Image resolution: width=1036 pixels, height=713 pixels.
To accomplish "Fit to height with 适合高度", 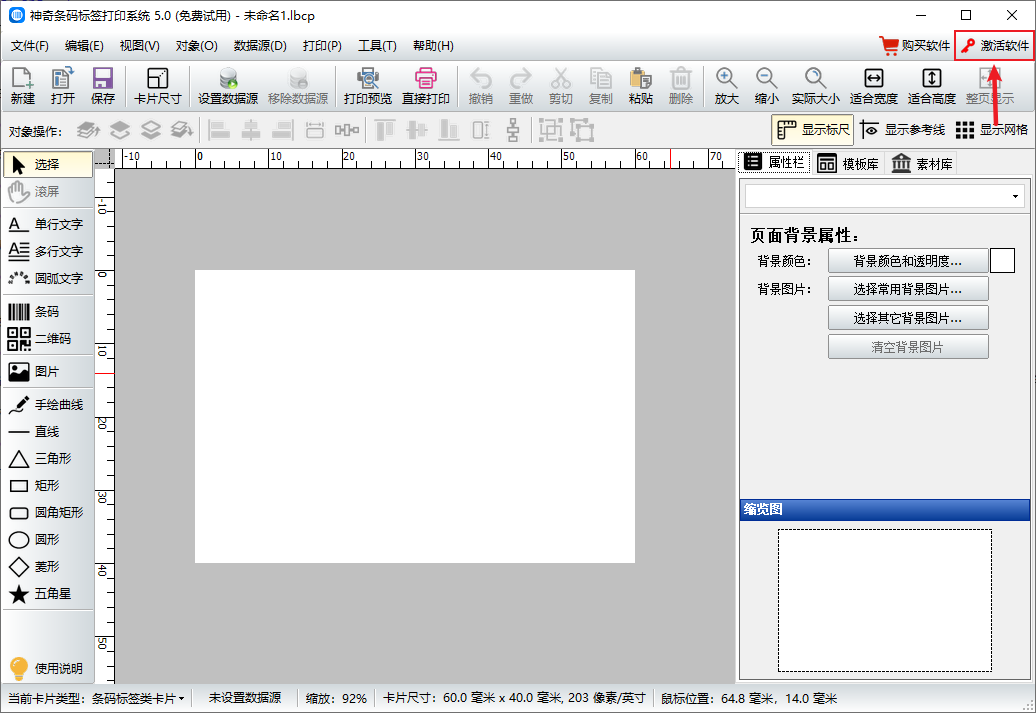I will tap(932, 86).
